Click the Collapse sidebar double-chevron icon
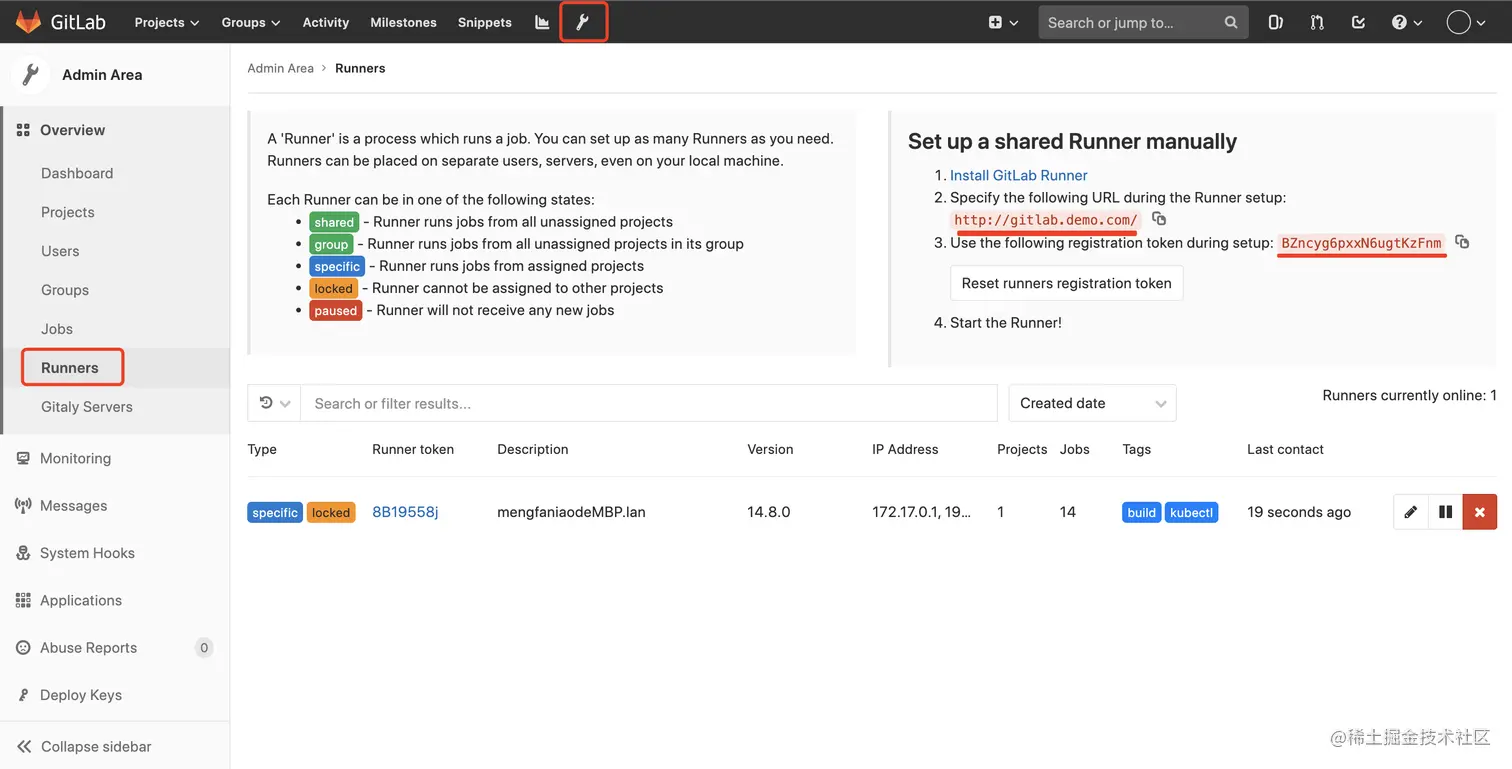Screen dimensions: 1512x769 click(x=24, y=747)
